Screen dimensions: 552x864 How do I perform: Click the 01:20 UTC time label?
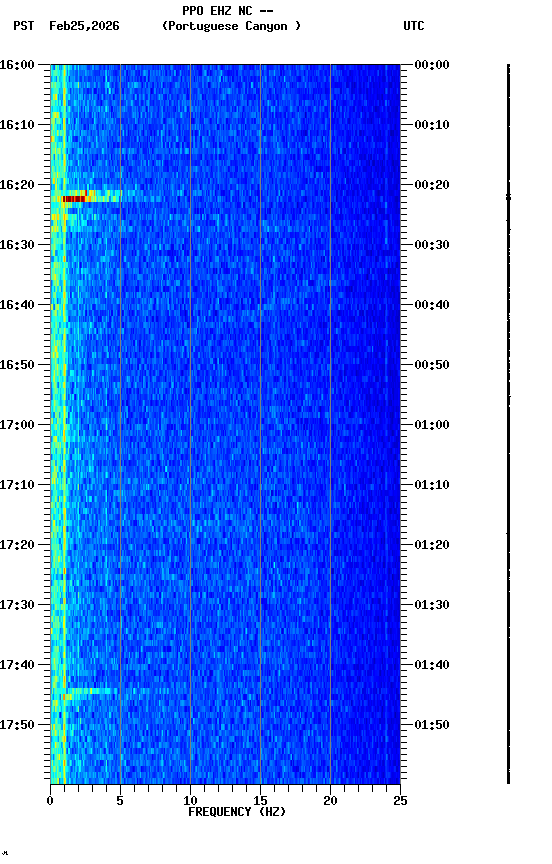point(432,546)
